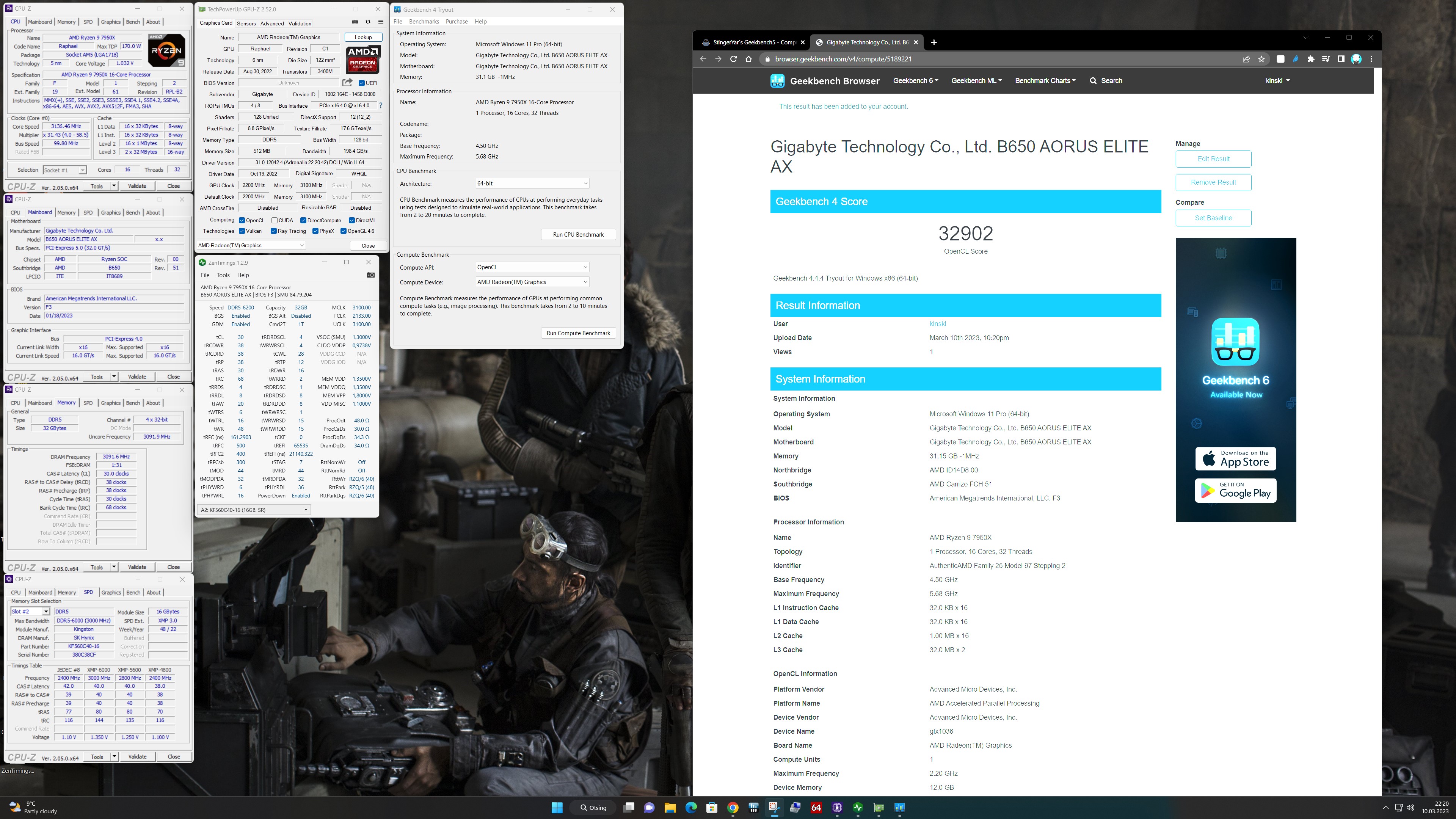The height and width of the screenshot is (819, 1456).
Task: Launch Microsoft Edge from the taskbar
Action: (691, 808)
